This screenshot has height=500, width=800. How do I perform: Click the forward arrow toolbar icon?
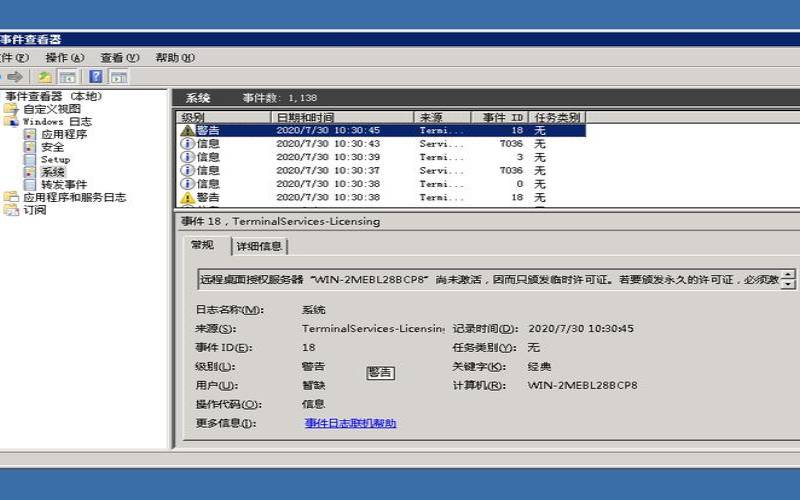pyautogui.click(x=15, y=76)
